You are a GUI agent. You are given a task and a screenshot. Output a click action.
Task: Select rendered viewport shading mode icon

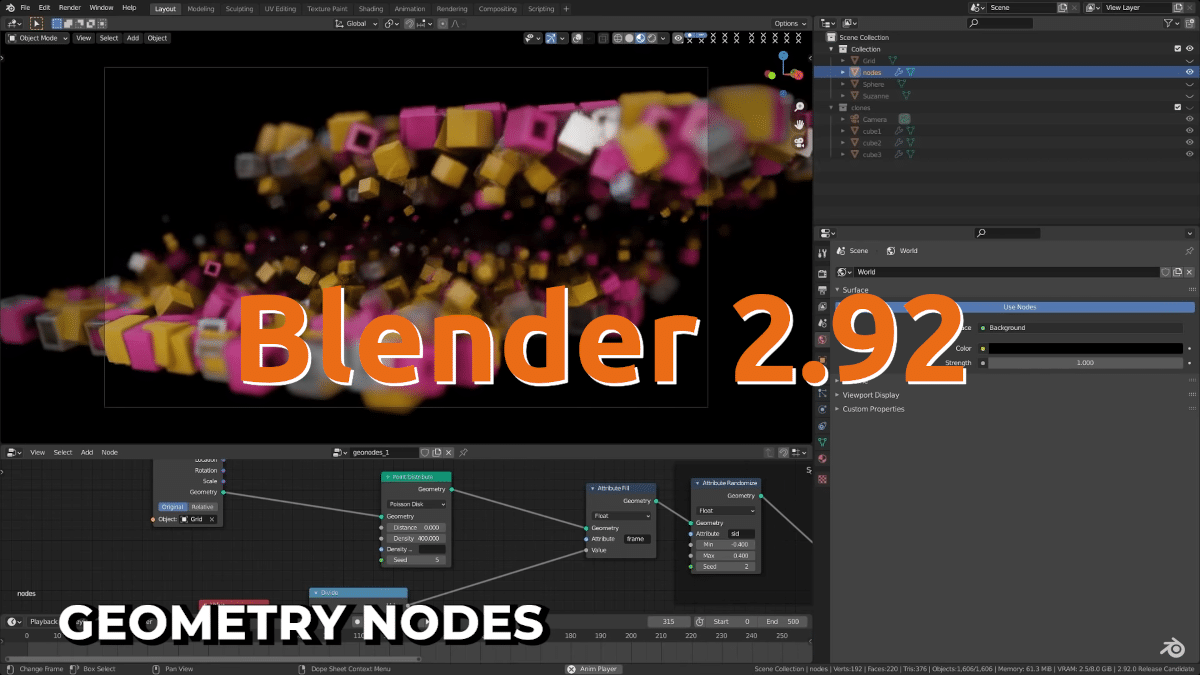point(652,38)
